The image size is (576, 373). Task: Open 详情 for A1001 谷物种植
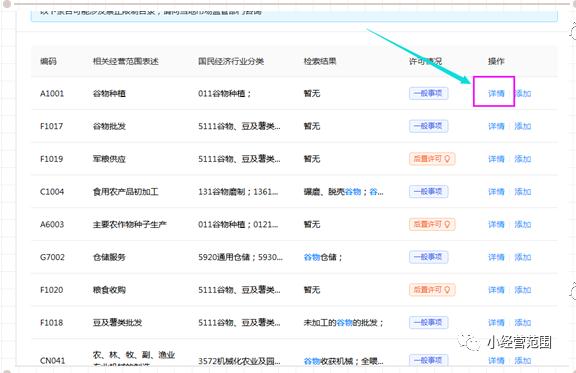[x=496, y=93]
